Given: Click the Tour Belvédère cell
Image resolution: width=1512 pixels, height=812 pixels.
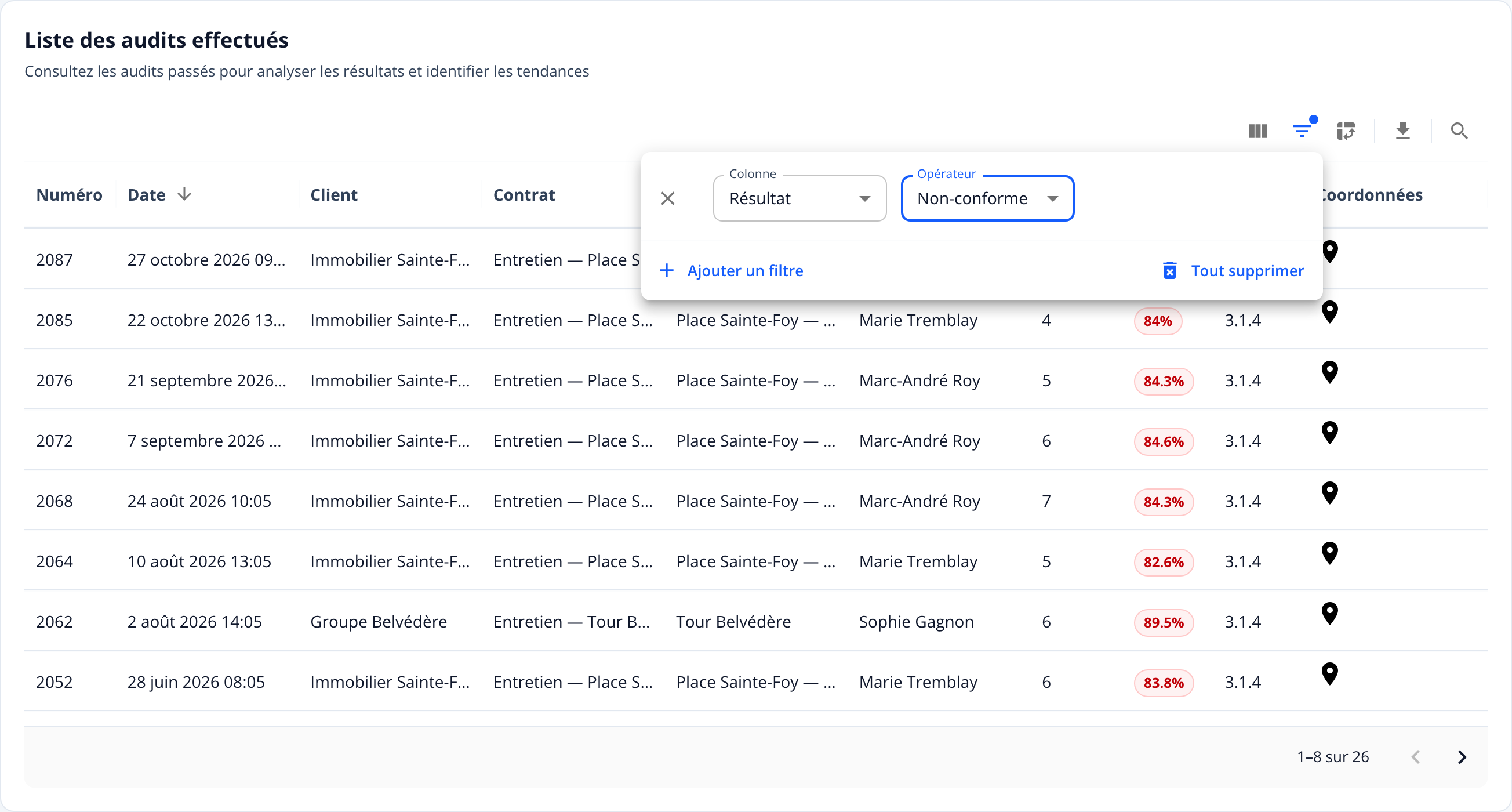Looking at the screenshot, I should [734, 622].
